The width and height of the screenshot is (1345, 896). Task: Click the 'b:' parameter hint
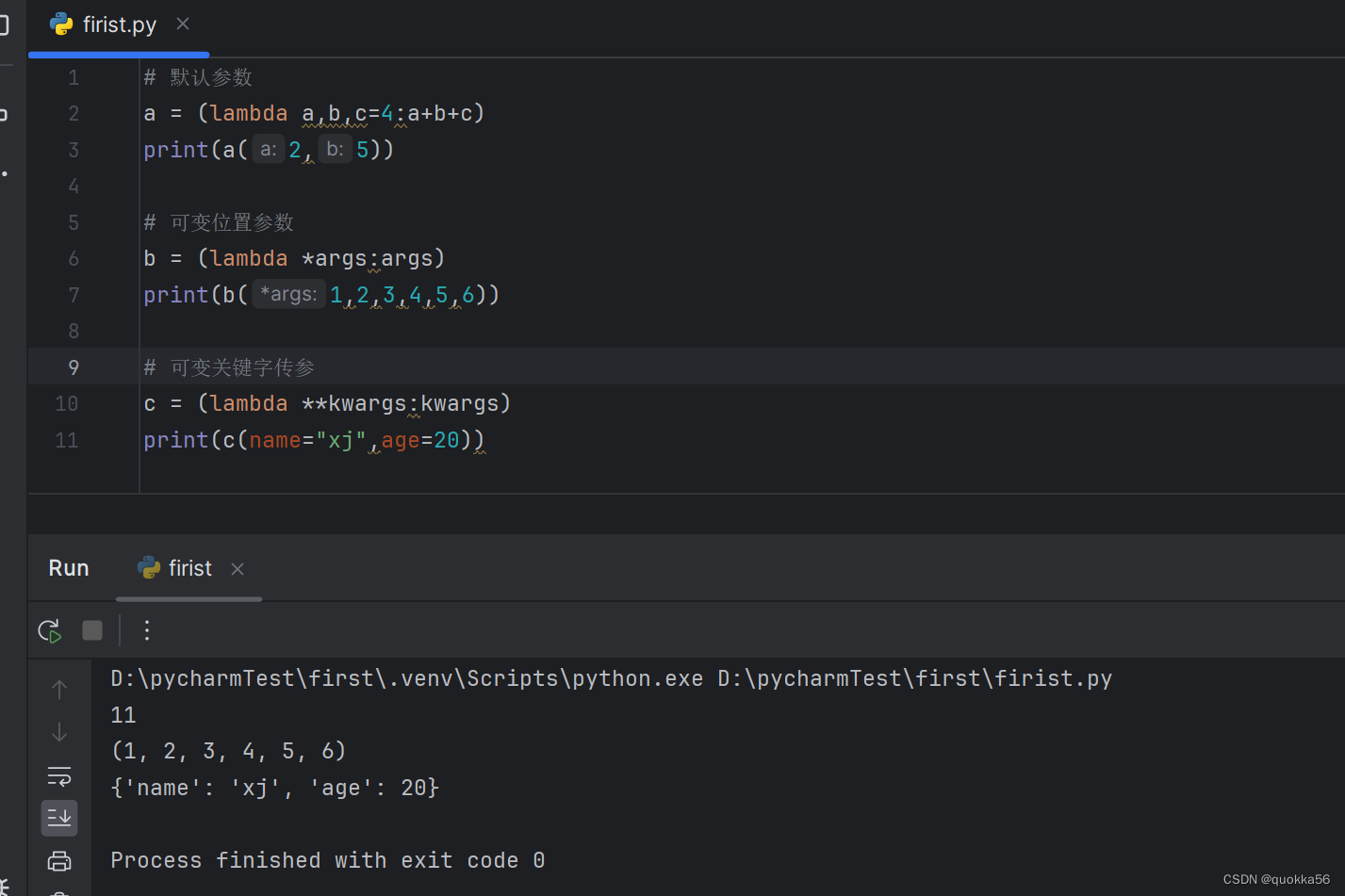pyautogui.click(x=335, y=150)
